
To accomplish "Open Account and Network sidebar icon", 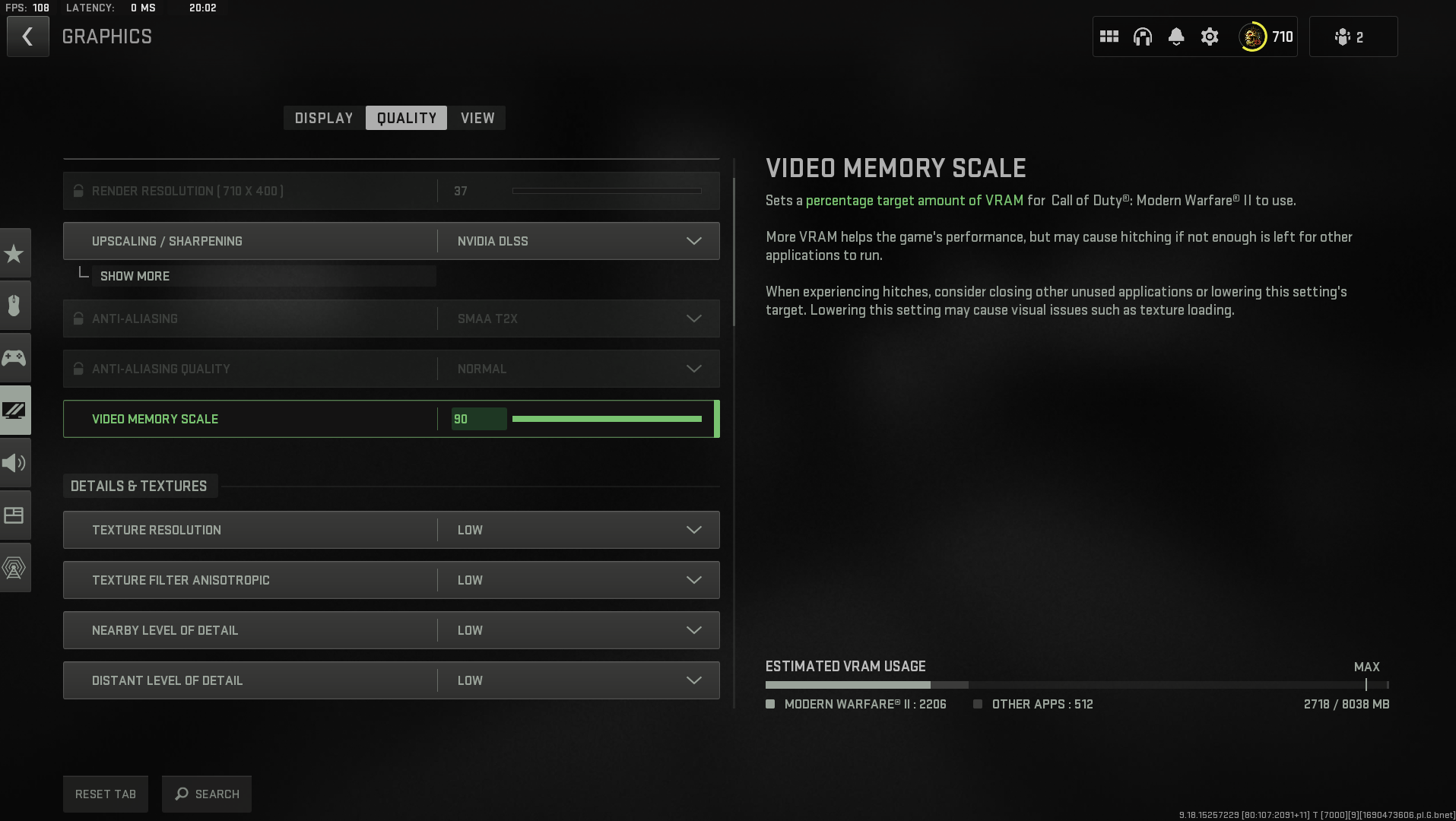I will pyautogui.click(x=14, y=568).
